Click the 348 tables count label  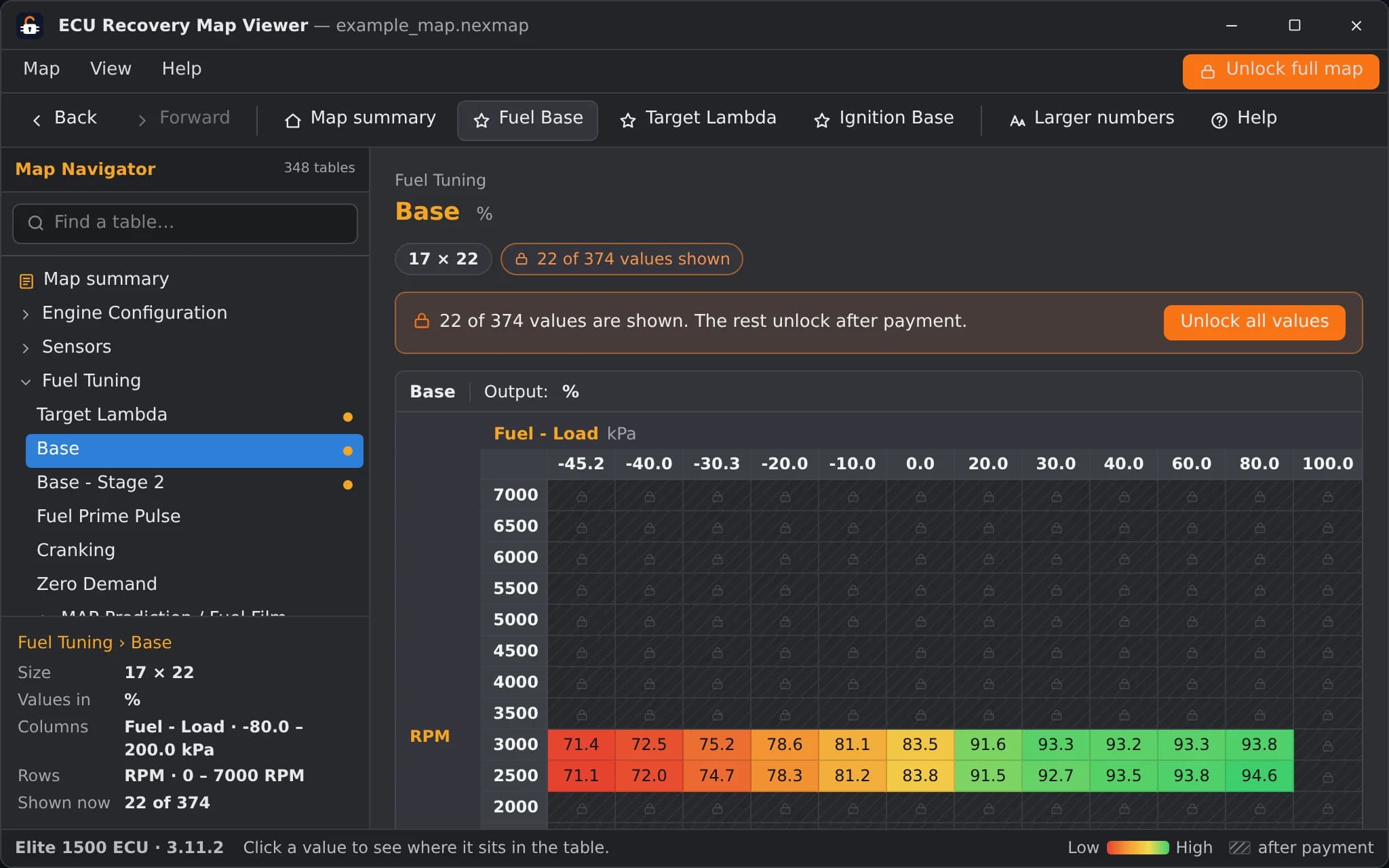coord(319,168)
